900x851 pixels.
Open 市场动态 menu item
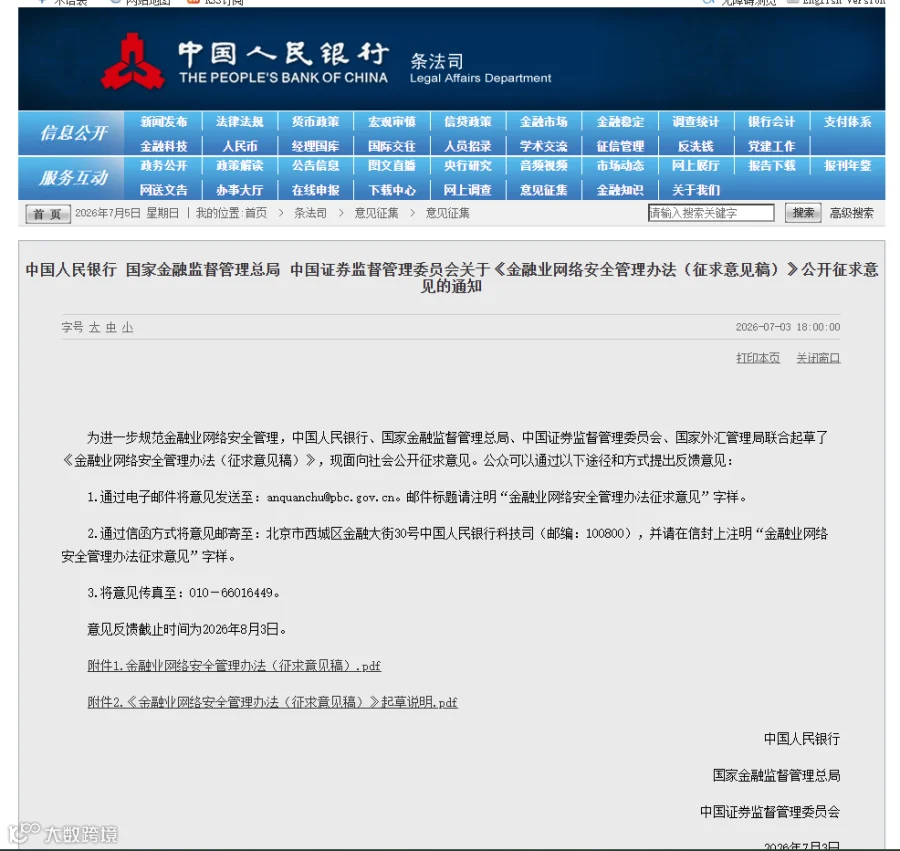(620, 166)
